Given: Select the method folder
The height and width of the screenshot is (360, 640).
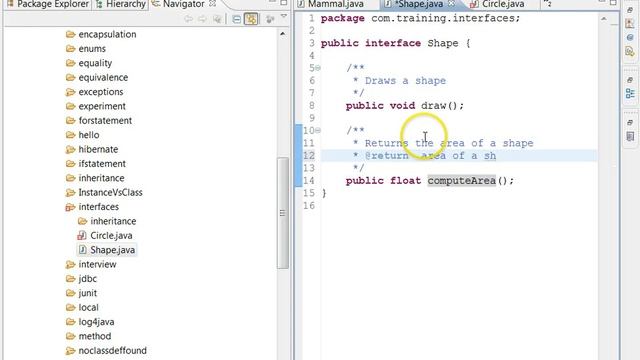Looking at the screenshot, I should (95, 336).
